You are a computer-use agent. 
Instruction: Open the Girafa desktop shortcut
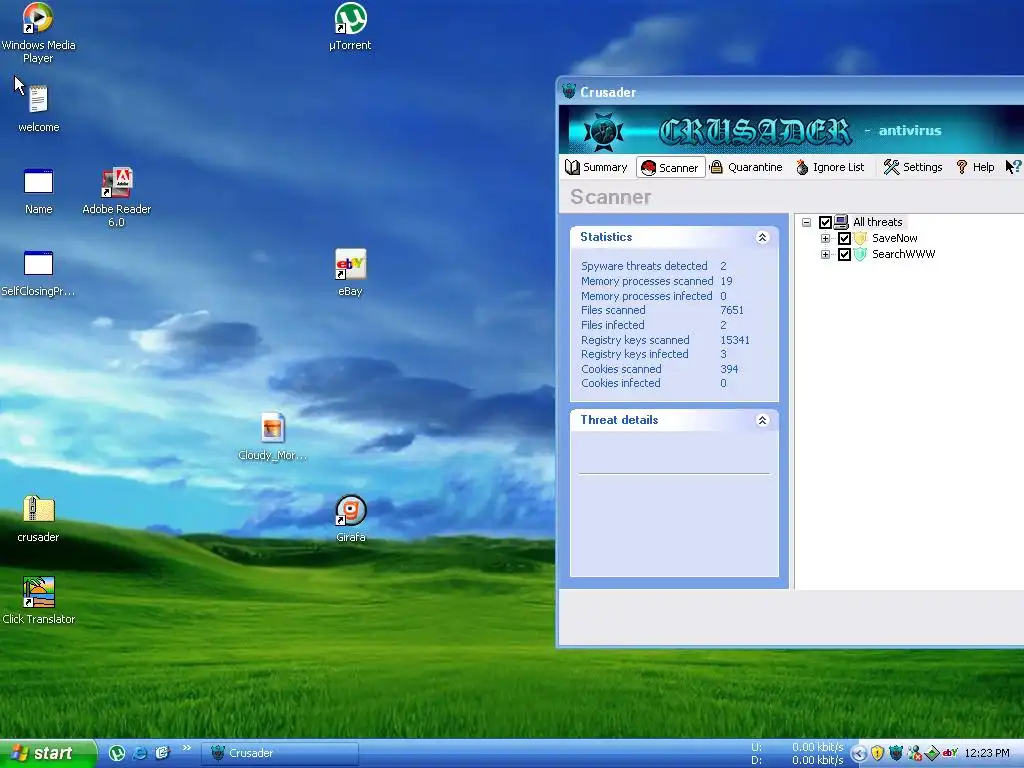click(351, 519)
